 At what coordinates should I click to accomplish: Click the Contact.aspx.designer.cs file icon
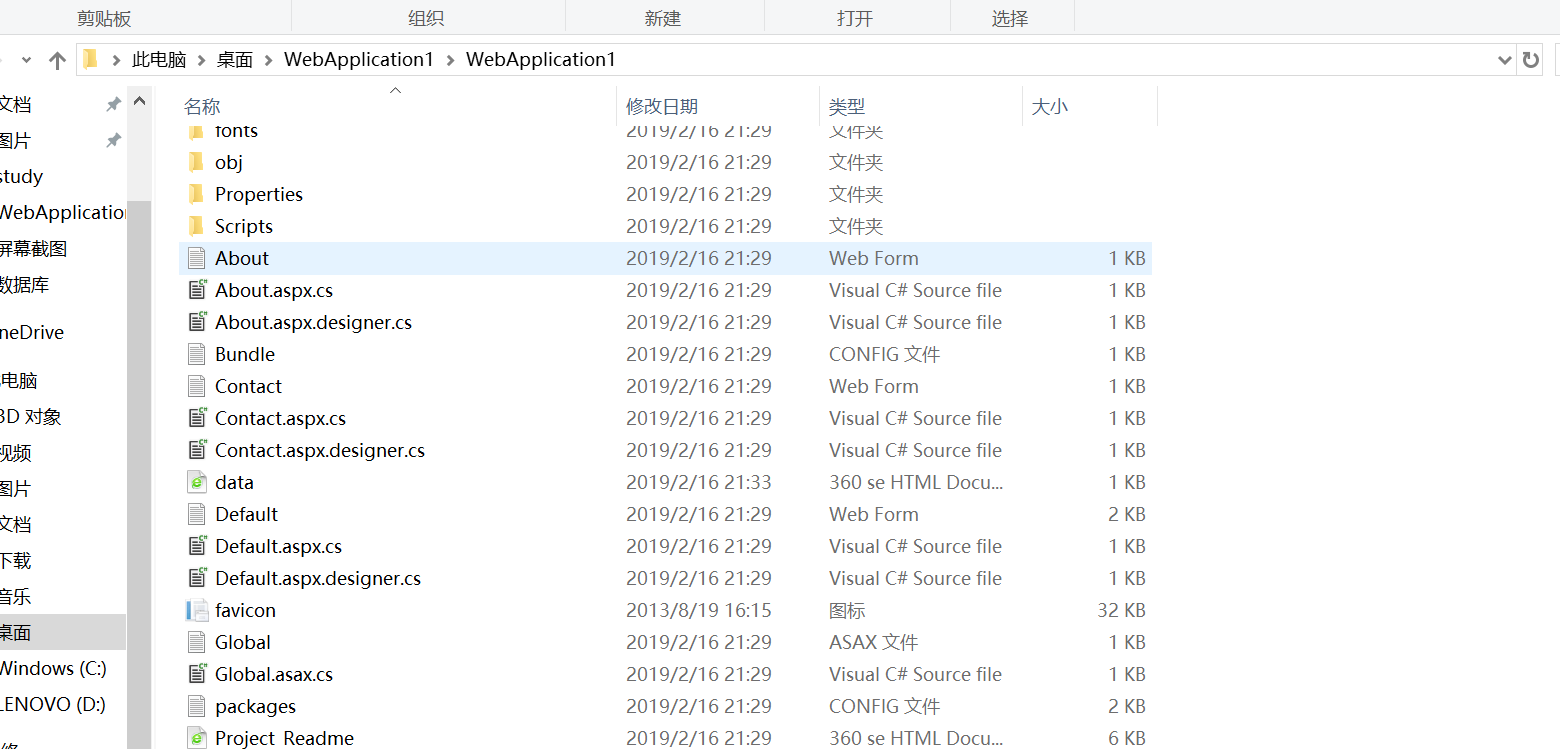tap(197, 450)
